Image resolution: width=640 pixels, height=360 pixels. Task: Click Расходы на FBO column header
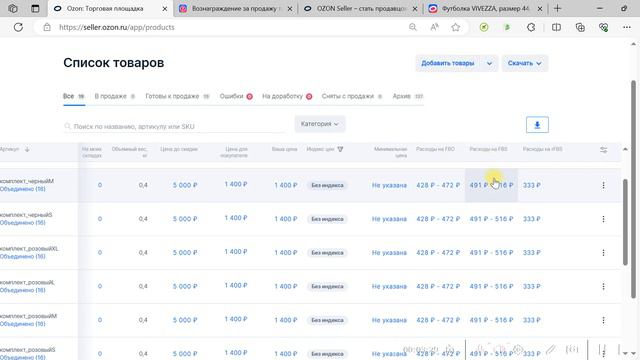pos(435,149)
